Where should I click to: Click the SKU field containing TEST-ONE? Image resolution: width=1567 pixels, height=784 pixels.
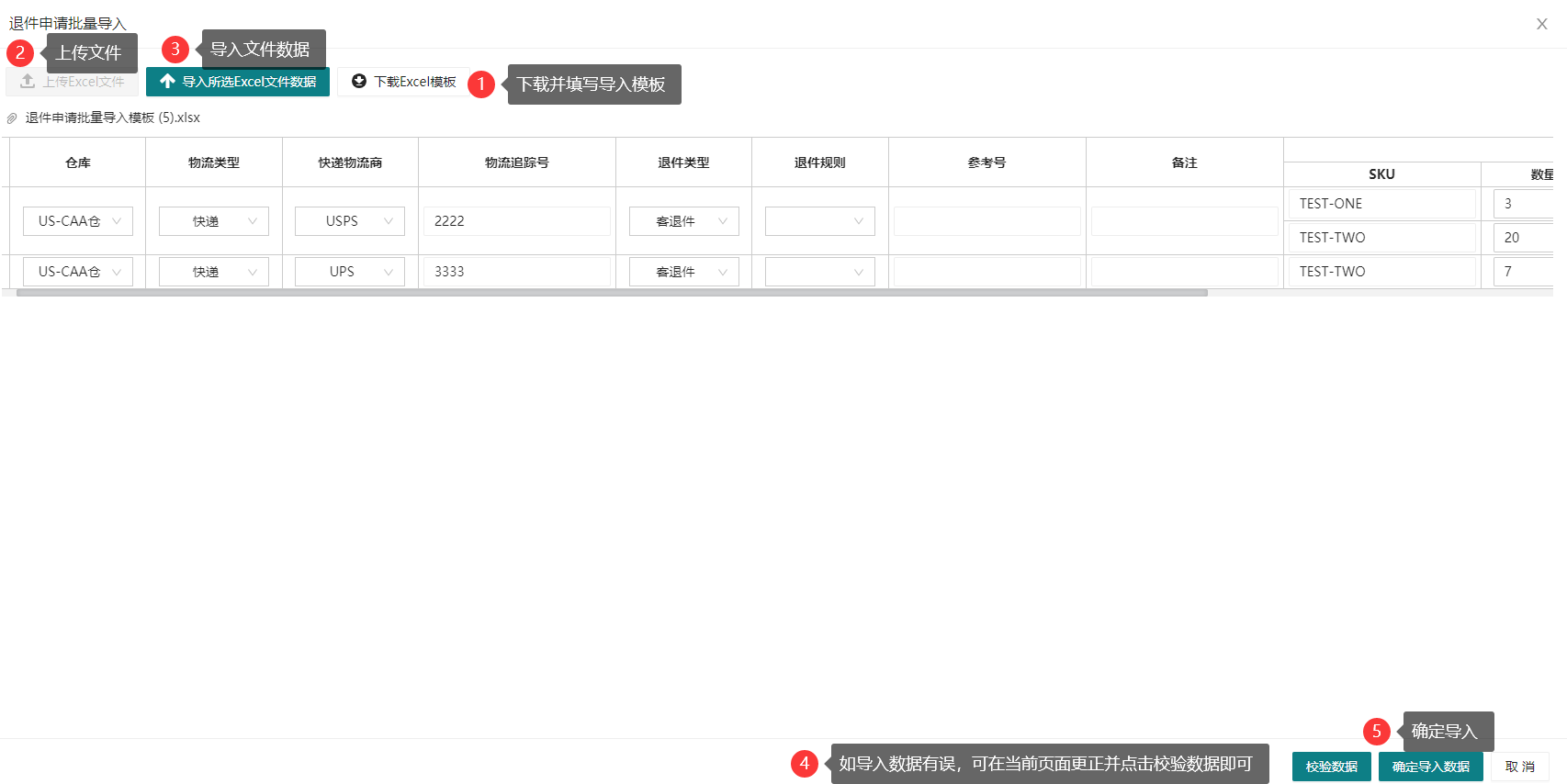pyautogui.click(x=1381, y=204)
